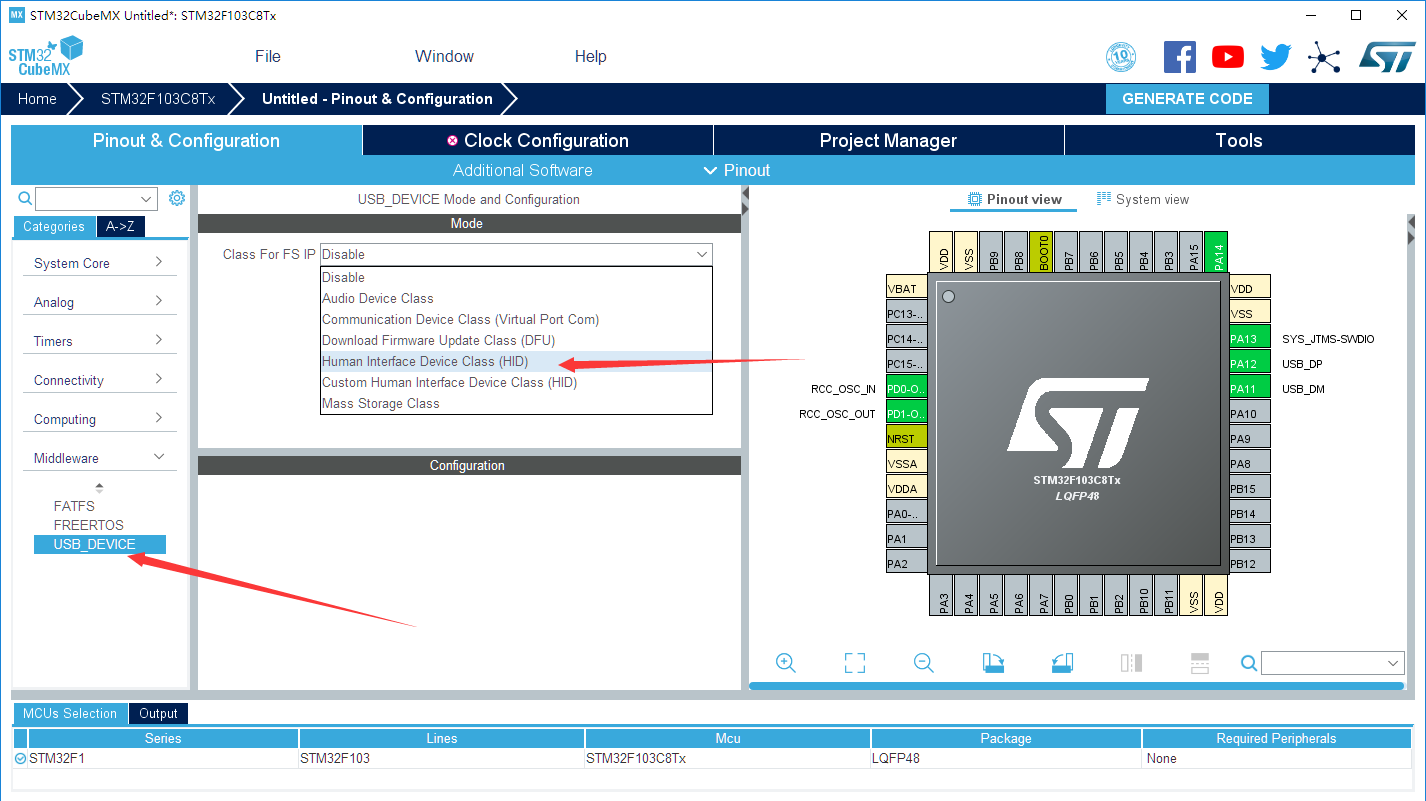Switch to Output tab

(158, 713)
